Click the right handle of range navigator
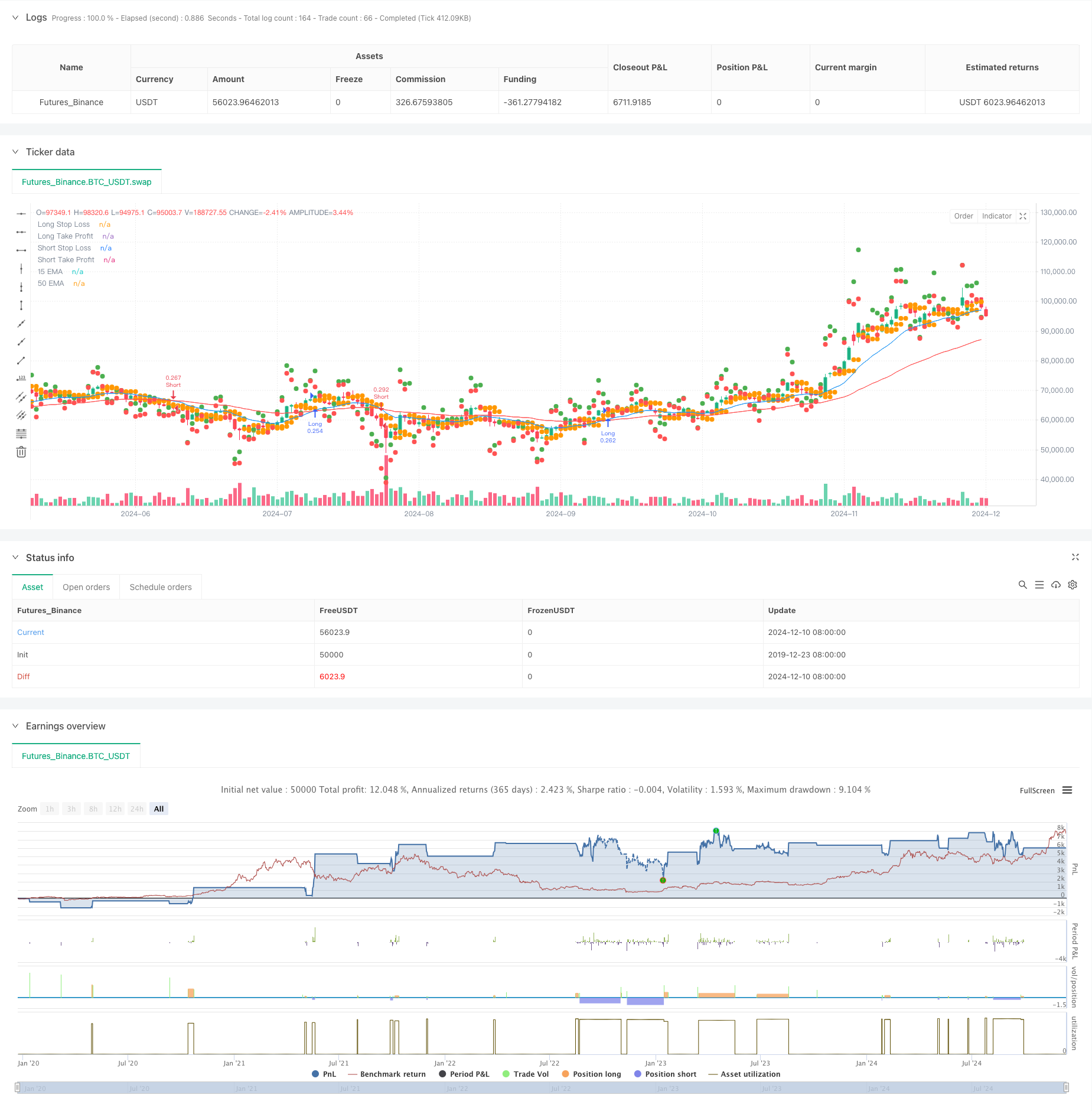This screenshot has width=1092, height=1111. [x=1066, y=1087]
